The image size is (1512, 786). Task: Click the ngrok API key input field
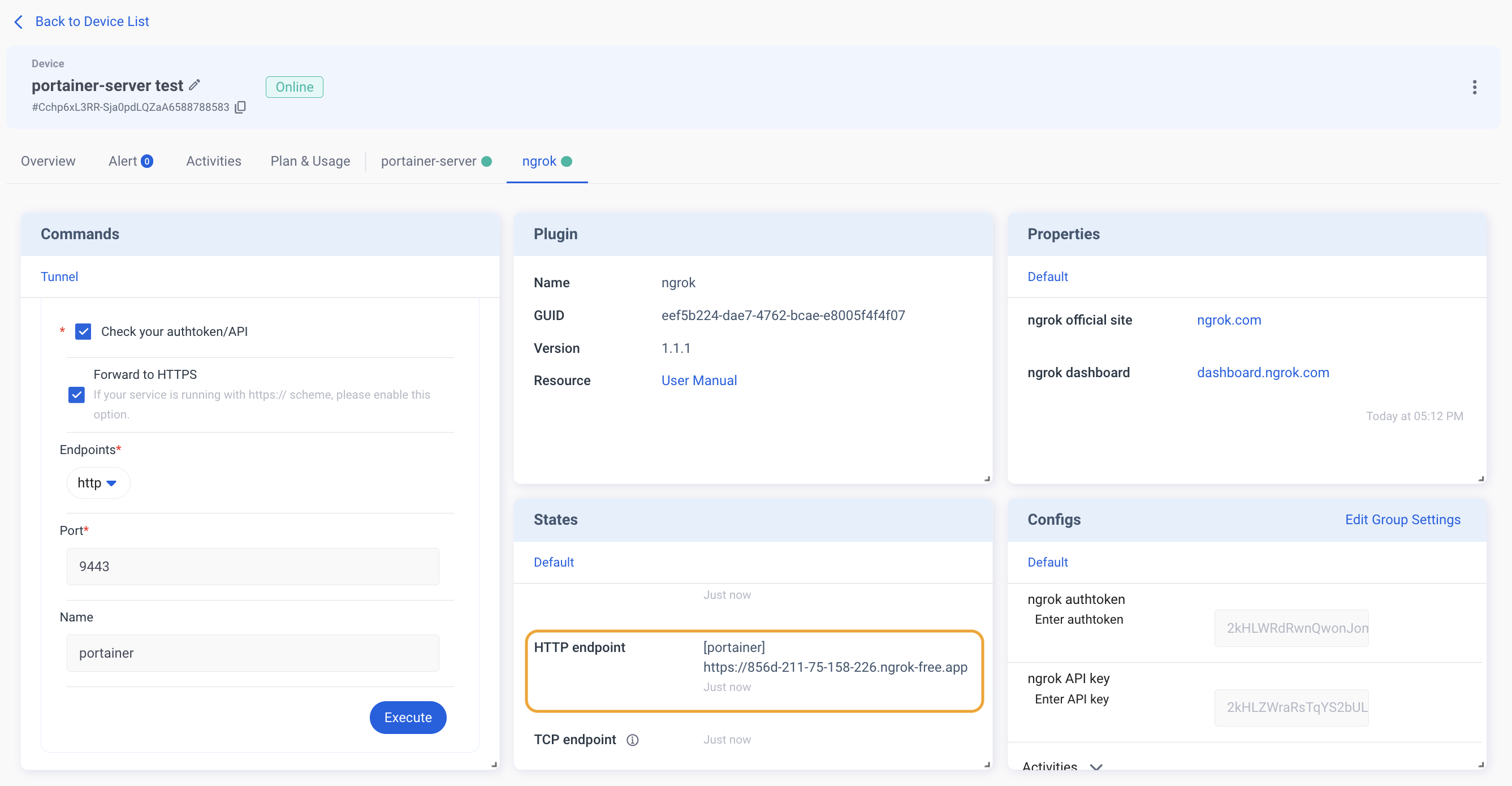pyautogui.click(x=1291, y=707)
